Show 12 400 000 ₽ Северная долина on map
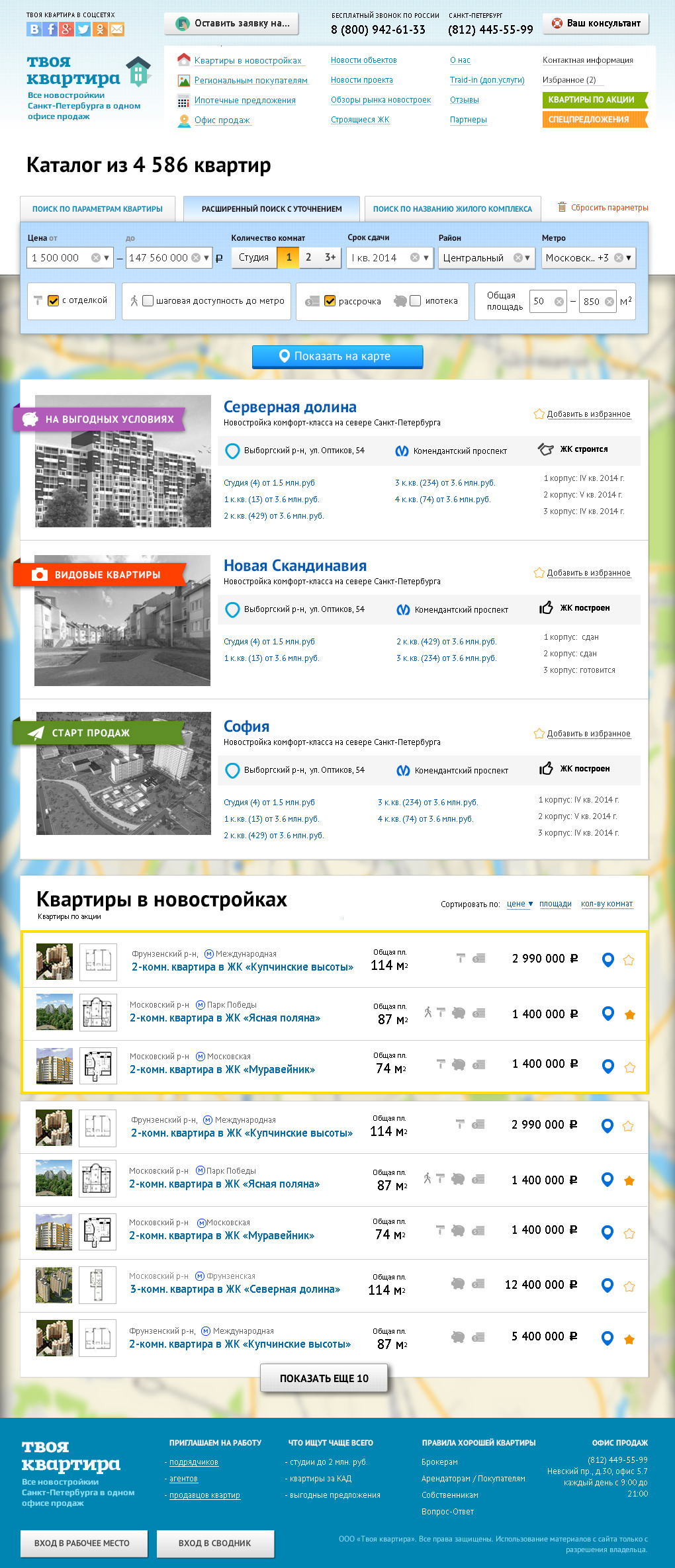Screen dimensions: 675x1568 [607, 1285]
